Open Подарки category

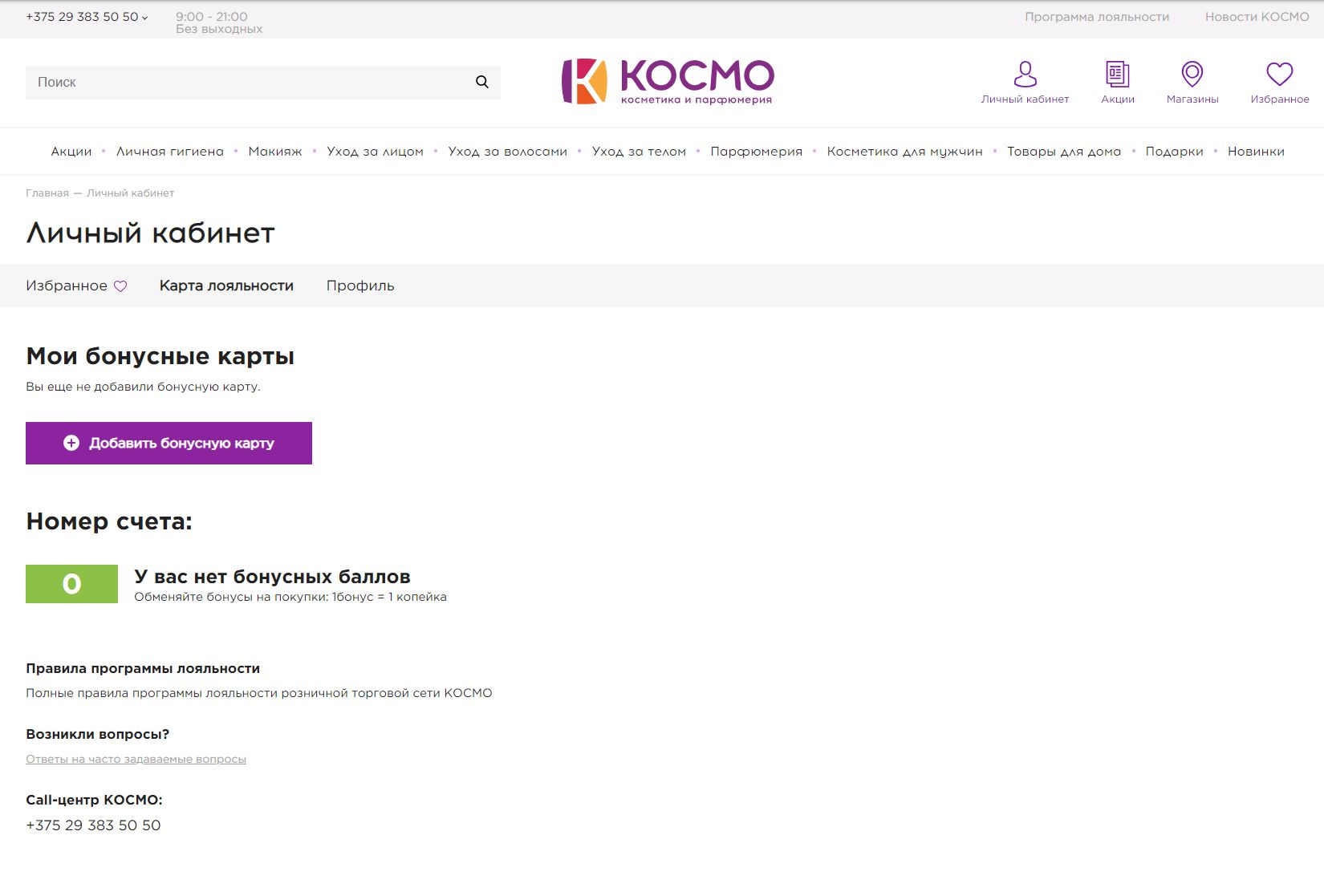coord(1174,151)
